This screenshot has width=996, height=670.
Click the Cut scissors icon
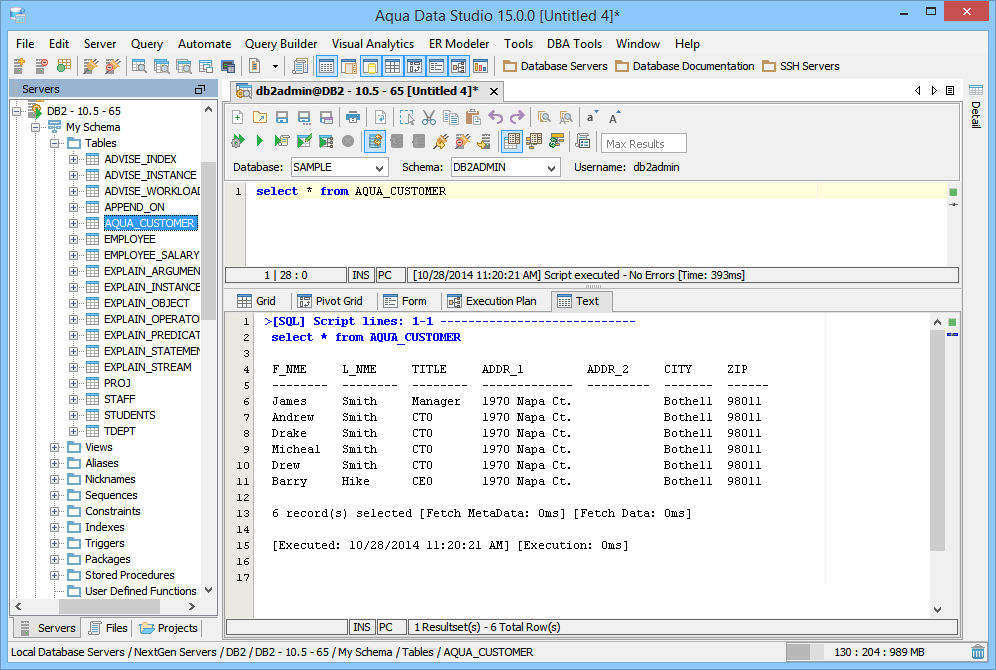click(x=428, y=117)
